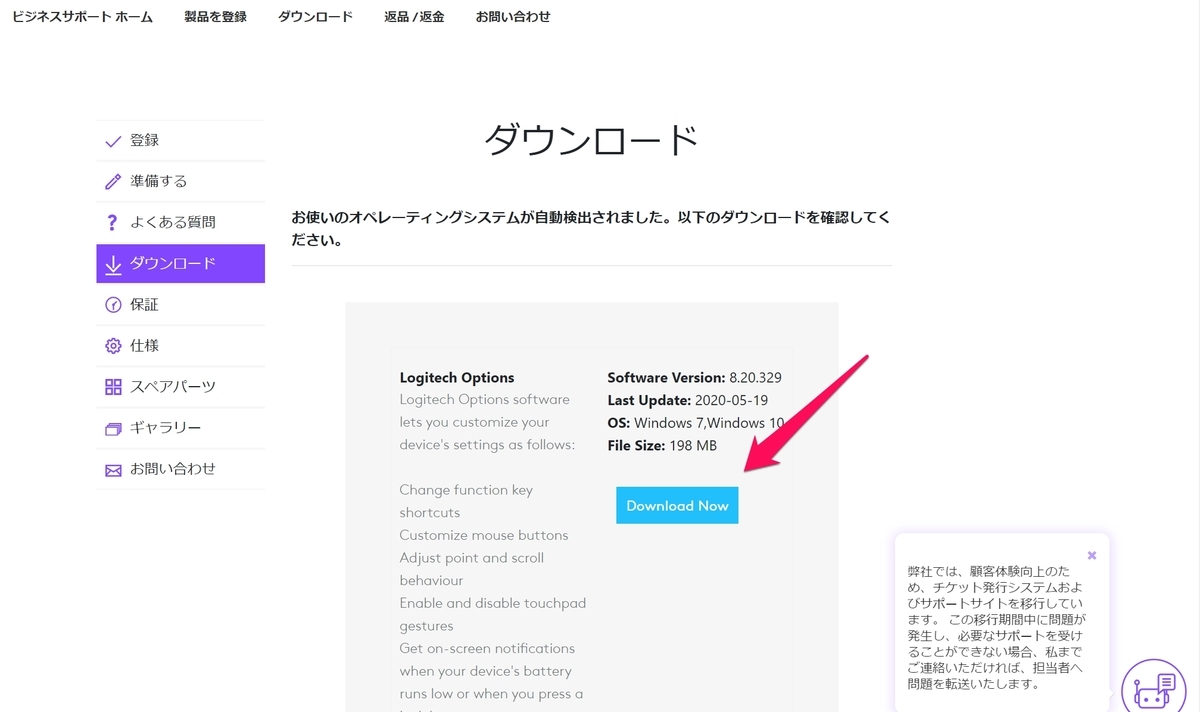
Task: Click the 'Change function key' feature text
Action: pos(466,490)
